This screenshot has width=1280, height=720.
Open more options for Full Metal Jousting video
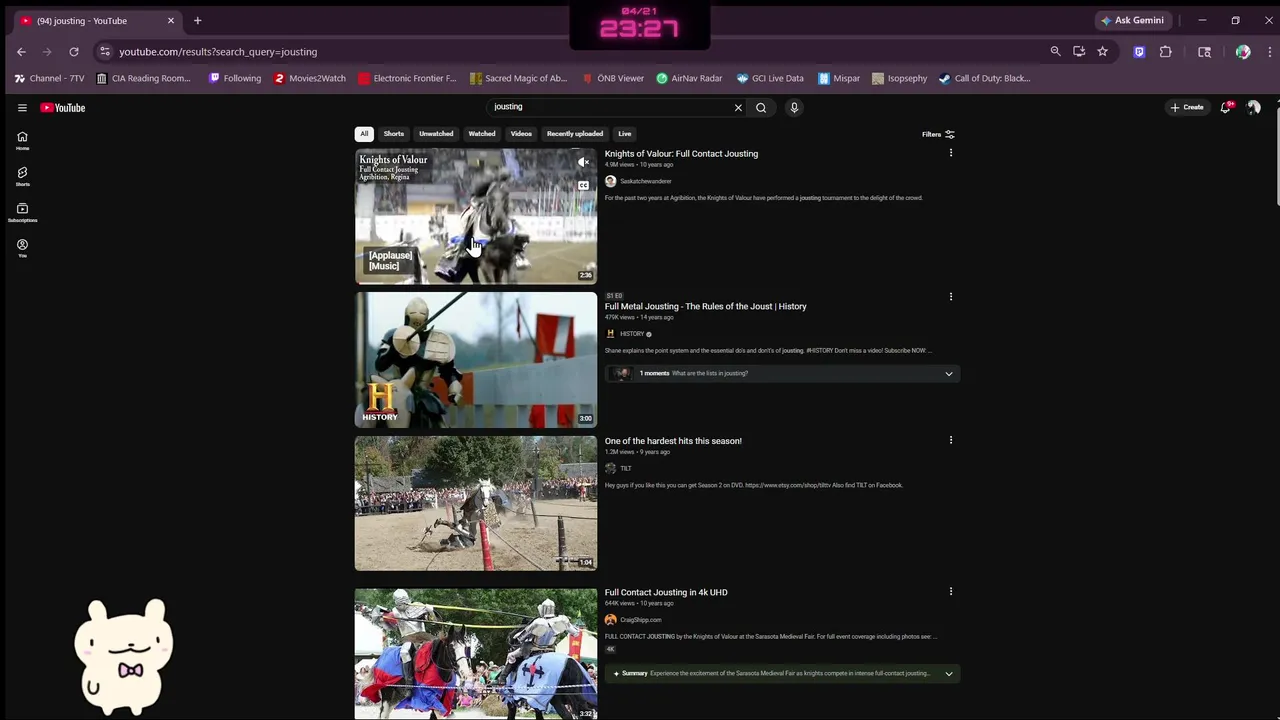[951, 296]
